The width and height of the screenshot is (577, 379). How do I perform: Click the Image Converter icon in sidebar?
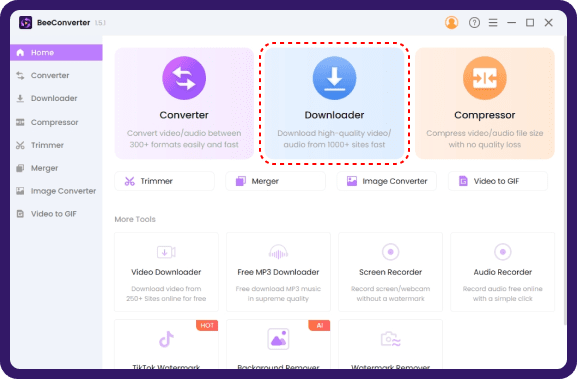[20, 191]
